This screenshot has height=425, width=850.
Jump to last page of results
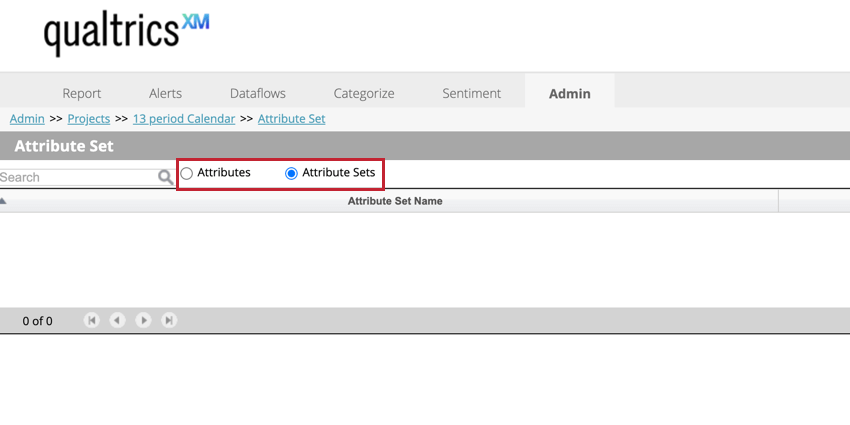[x=169, y=320]
